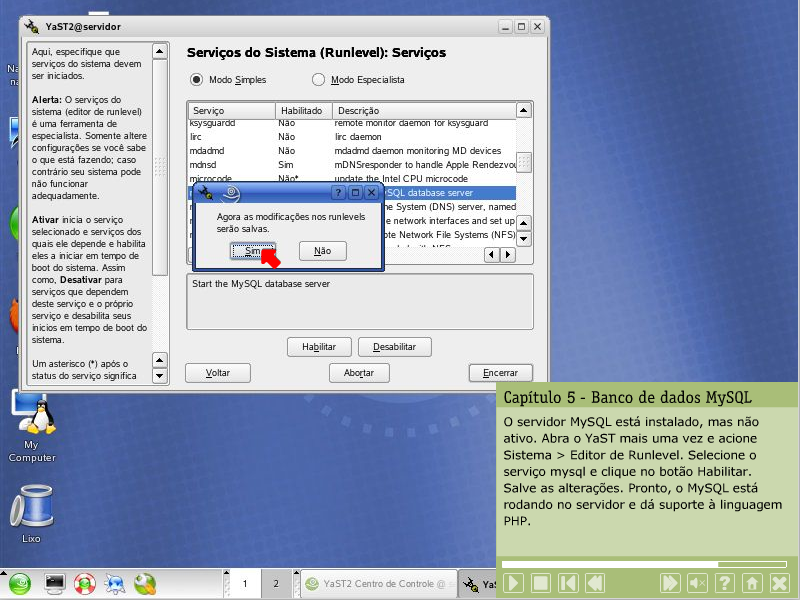Open the Lixo trash icon on desktop
This screenshot has width=800, height=600.
31,510
